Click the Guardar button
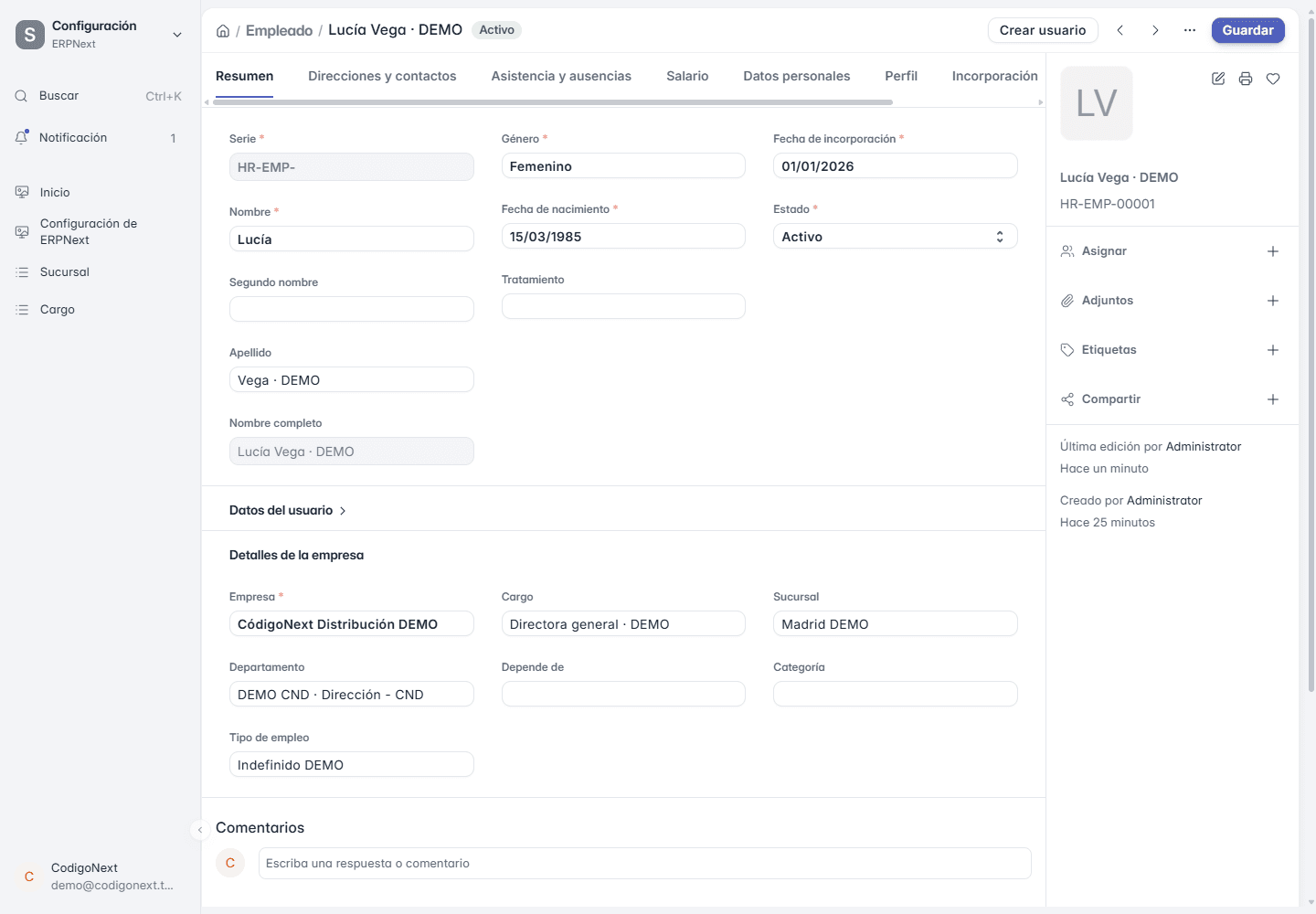Screen dimensions: 1316x914 tap(1248, 30)
